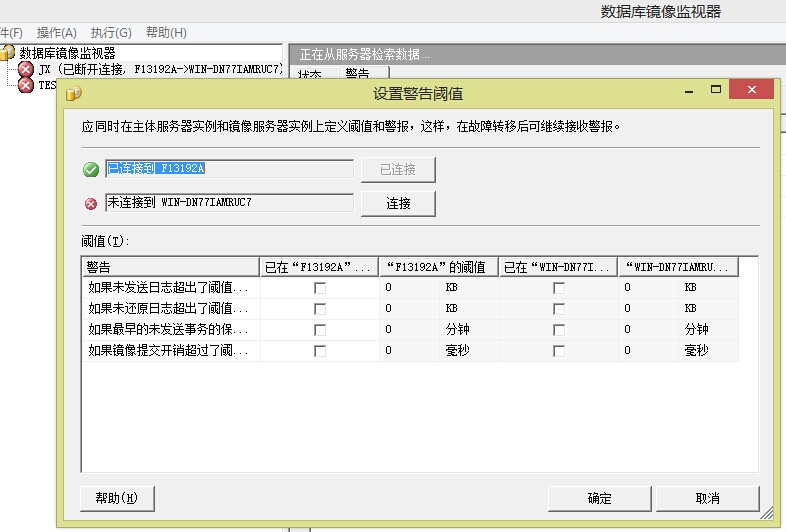Click the green connected status icon for F13192A
Viewport: 786px width, 532px height.
tap(91, 170)
